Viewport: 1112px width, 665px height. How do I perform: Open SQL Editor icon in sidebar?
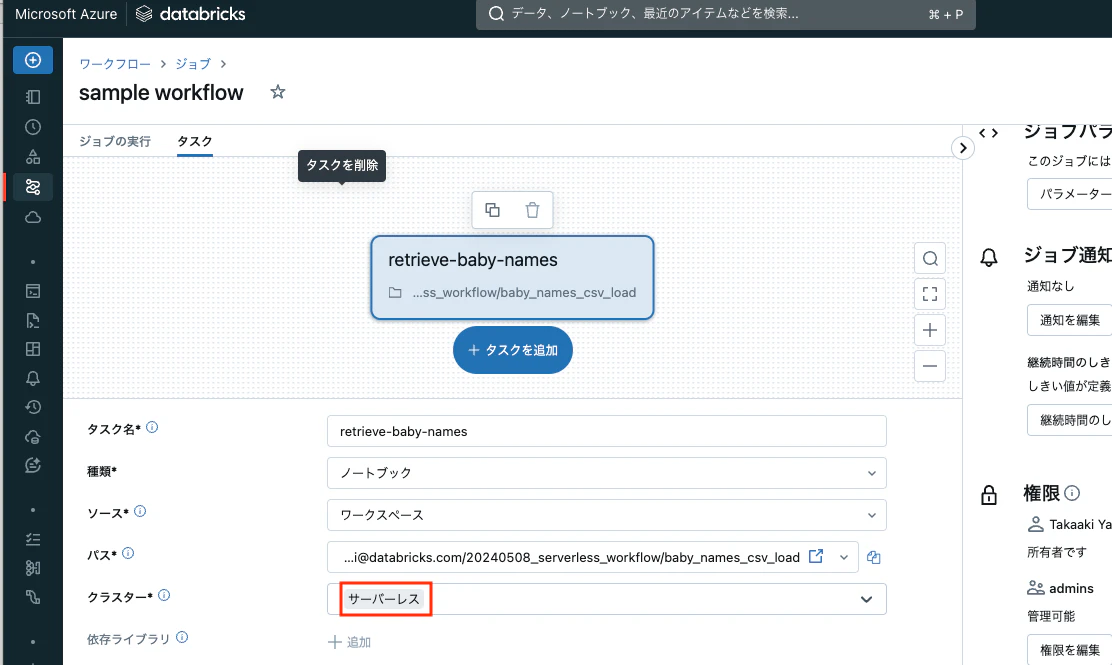pos(33,291)
